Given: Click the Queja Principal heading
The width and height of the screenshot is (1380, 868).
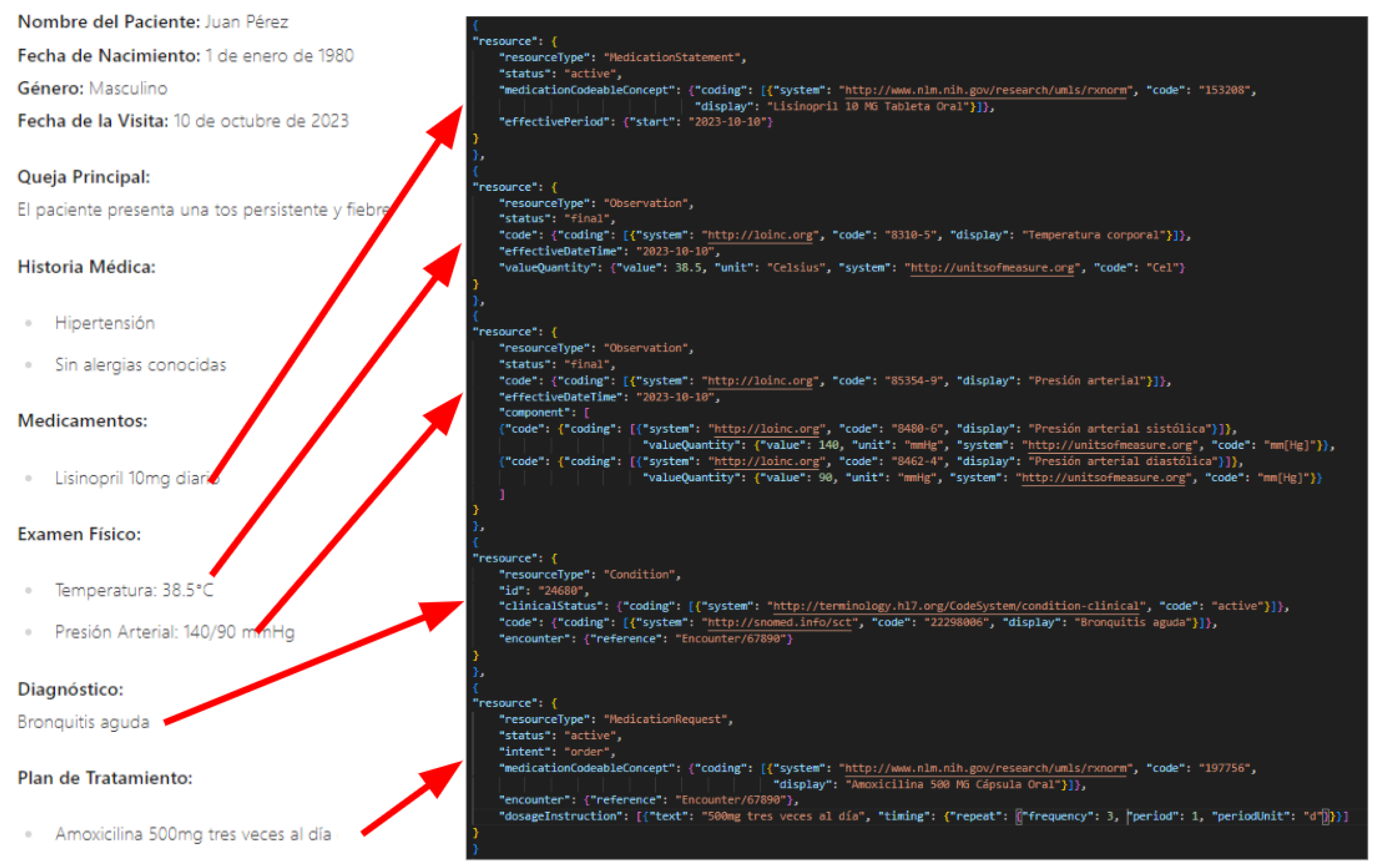Looking at the screenshot, I should point(84,177).
